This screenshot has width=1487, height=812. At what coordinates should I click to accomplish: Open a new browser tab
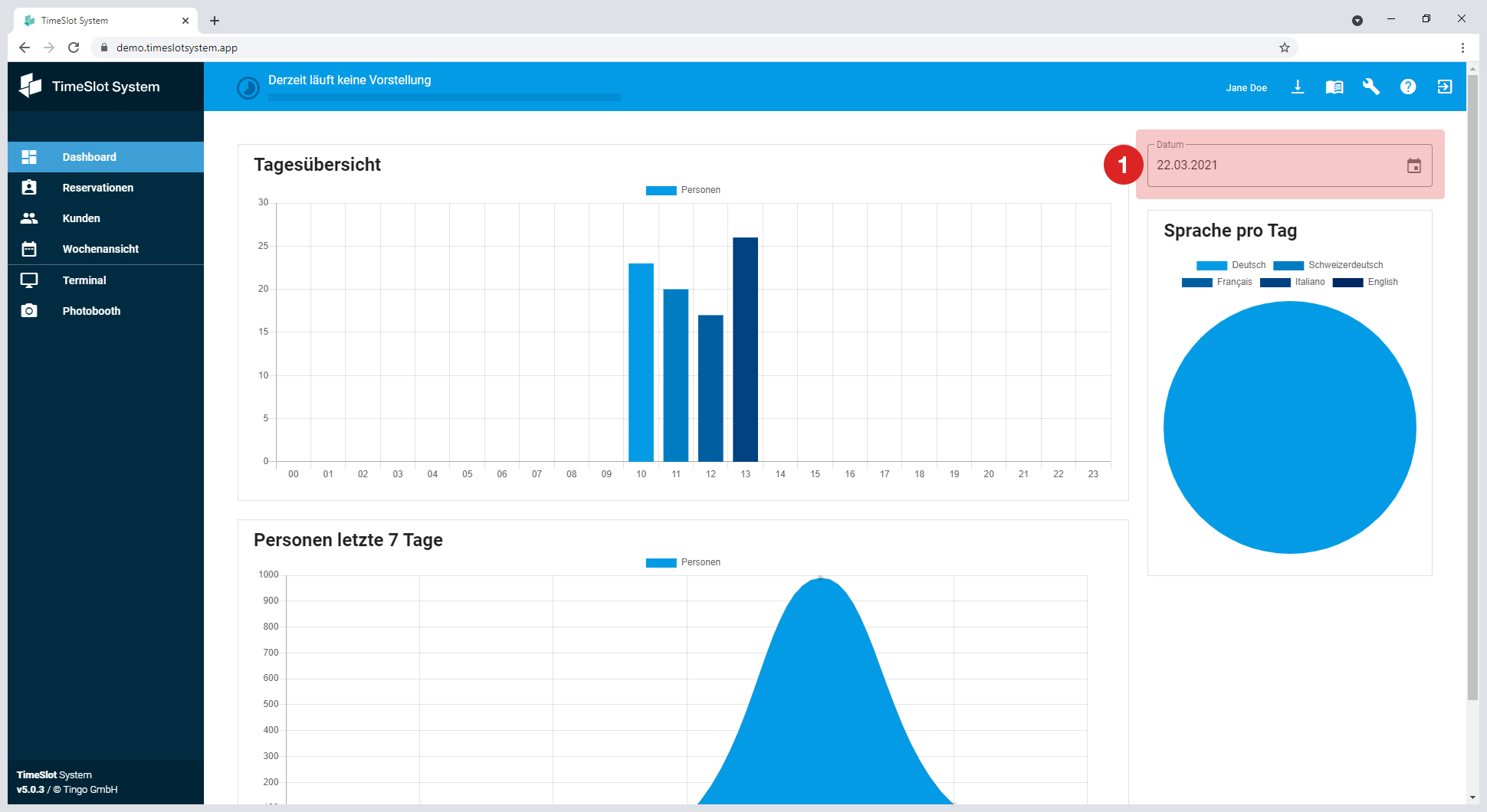click(215, 21)
